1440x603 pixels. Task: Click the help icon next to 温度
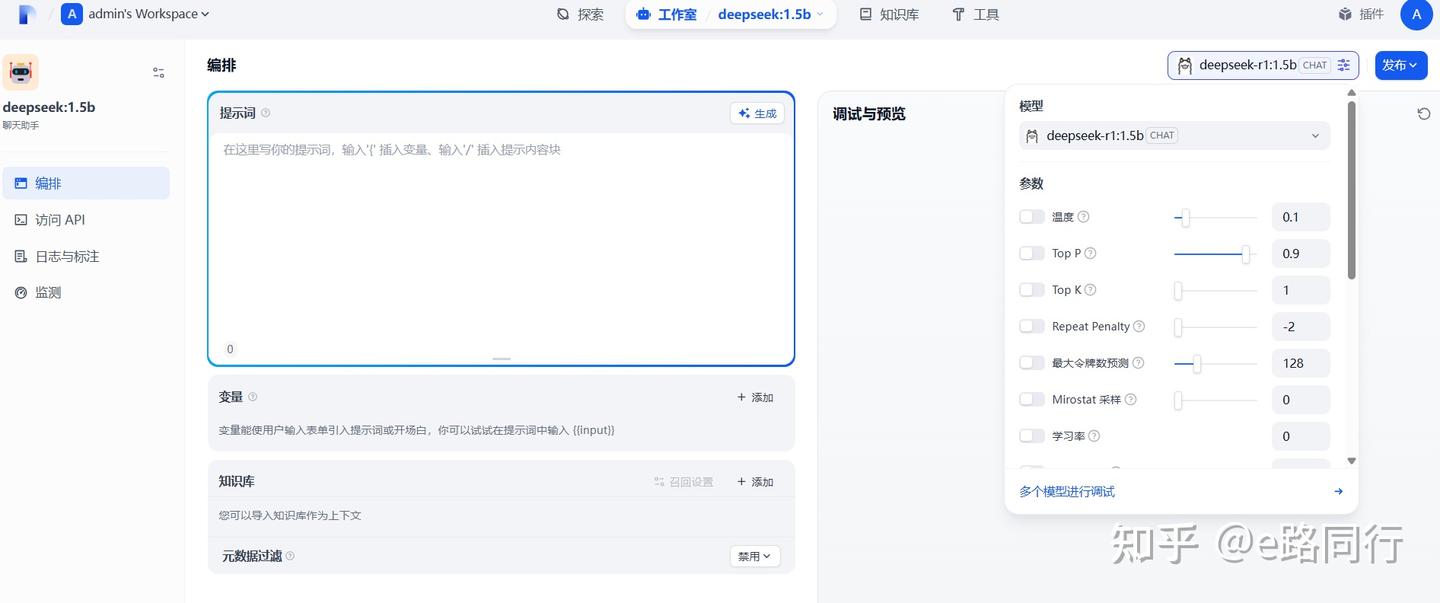click(1084, 217)
